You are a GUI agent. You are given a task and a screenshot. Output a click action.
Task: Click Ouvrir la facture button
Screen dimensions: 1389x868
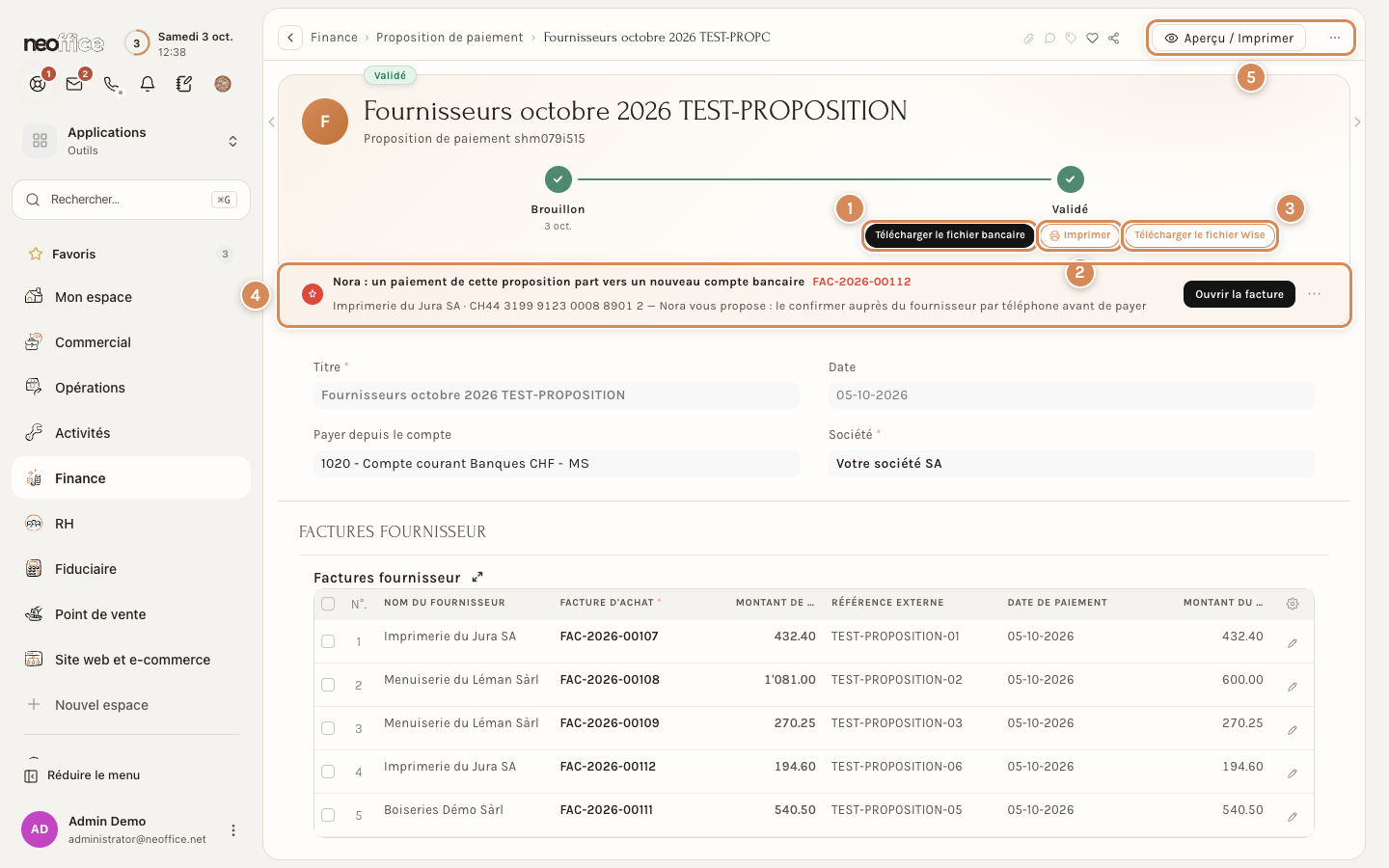[1239, 294]
